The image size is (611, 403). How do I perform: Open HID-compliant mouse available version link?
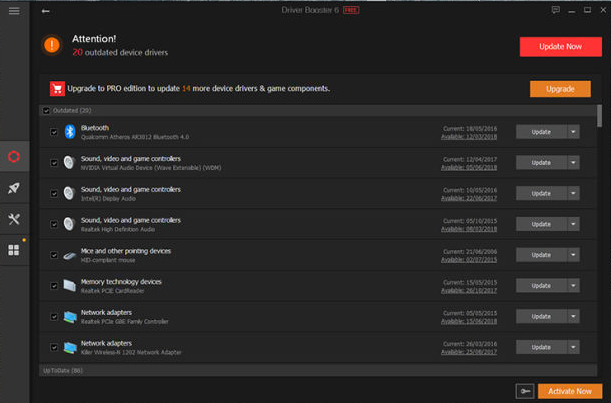coord(469,260)
